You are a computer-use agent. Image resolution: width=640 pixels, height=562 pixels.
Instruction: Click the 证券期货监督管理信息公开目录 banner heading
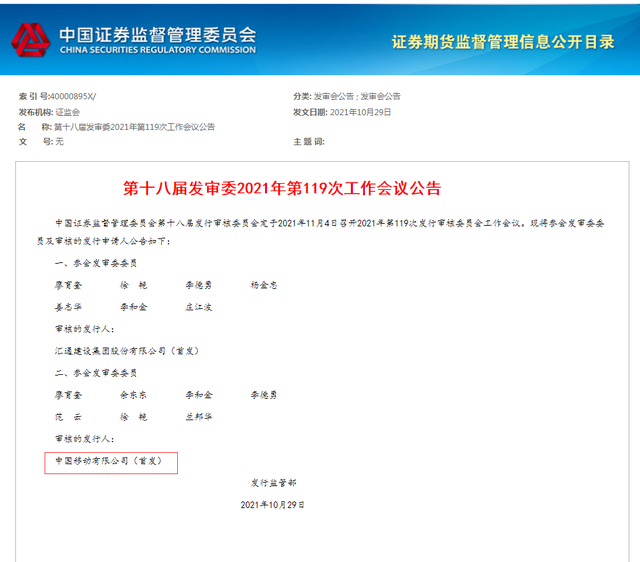(x=504, y=42)
